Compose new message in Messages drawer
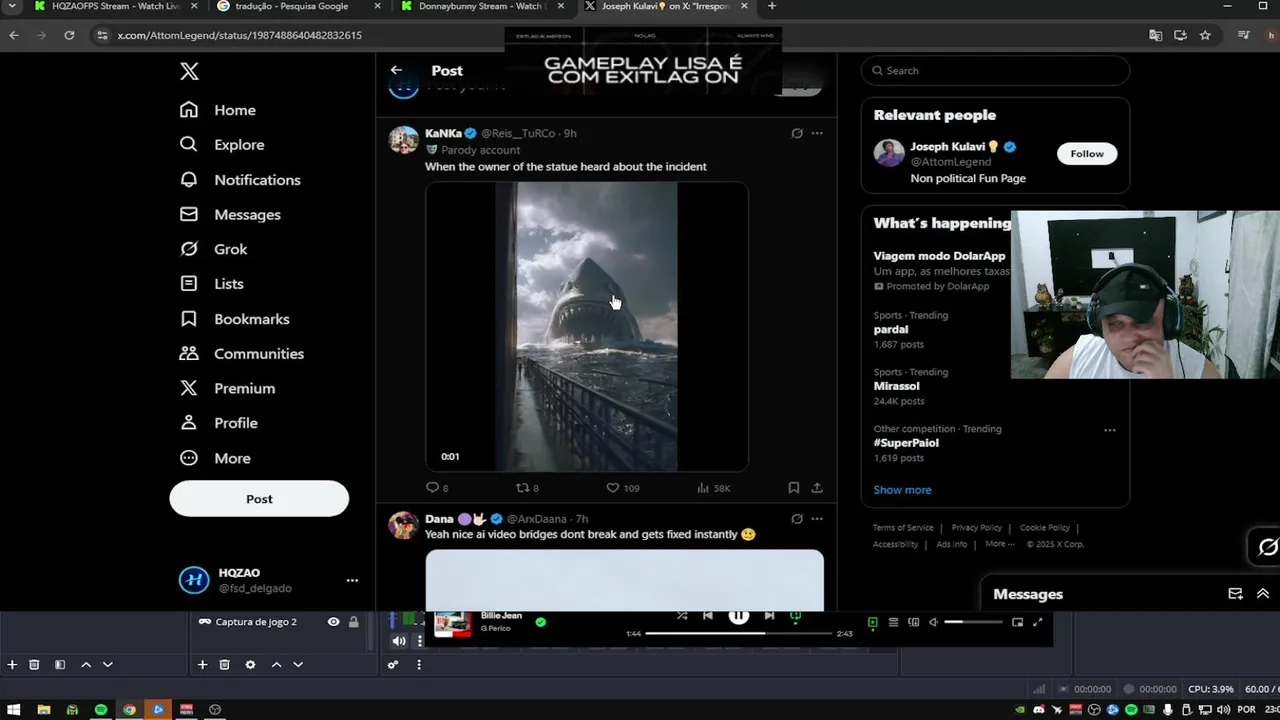Viewport: 1280px width, 720px height. 1235,594
